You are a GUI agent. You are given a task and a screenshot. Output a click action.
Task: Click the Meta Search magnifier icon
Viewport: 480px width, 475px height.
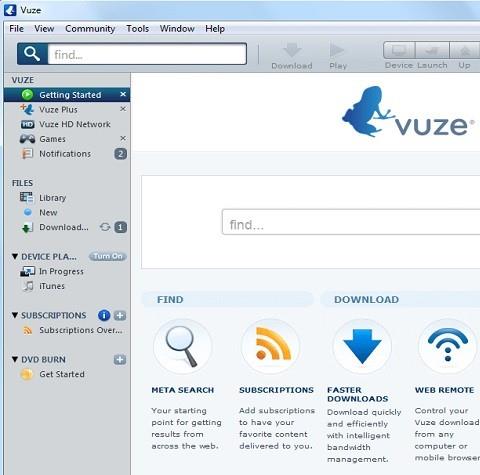tap(182, 347)
